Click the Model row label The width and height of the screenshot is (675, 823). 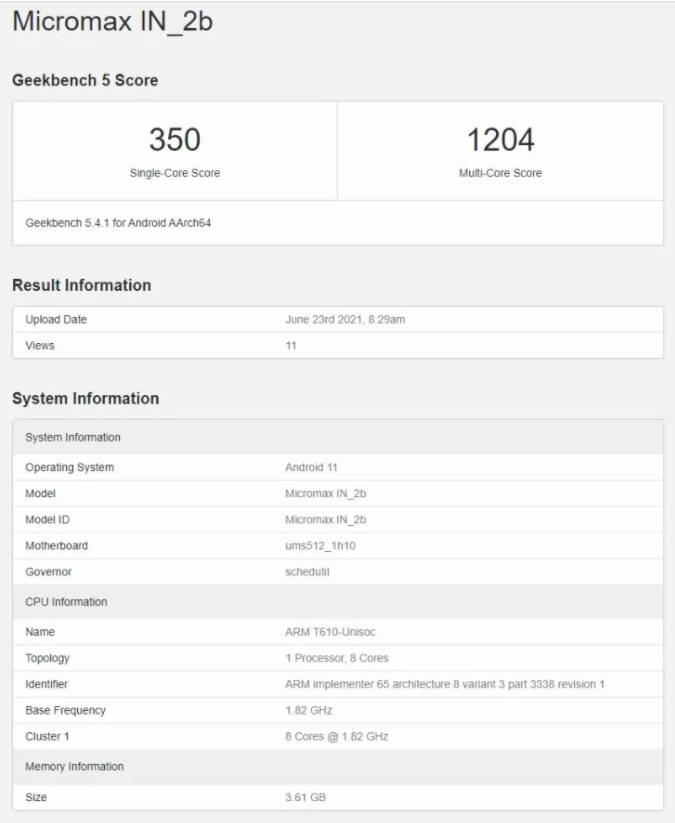pos(40,493)
